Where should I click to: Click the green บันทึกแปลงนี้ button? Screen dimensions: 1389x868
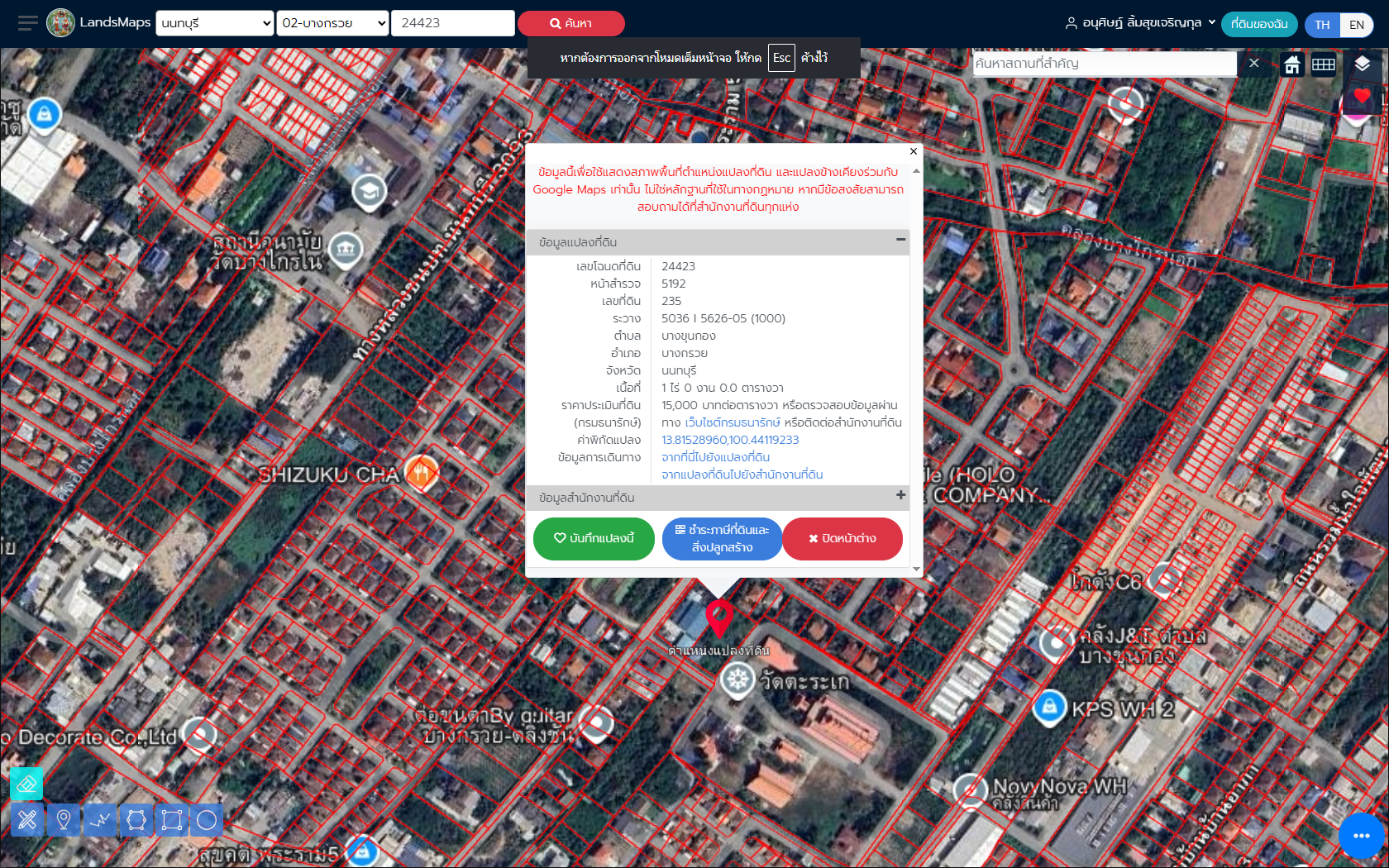pos(594,538)
